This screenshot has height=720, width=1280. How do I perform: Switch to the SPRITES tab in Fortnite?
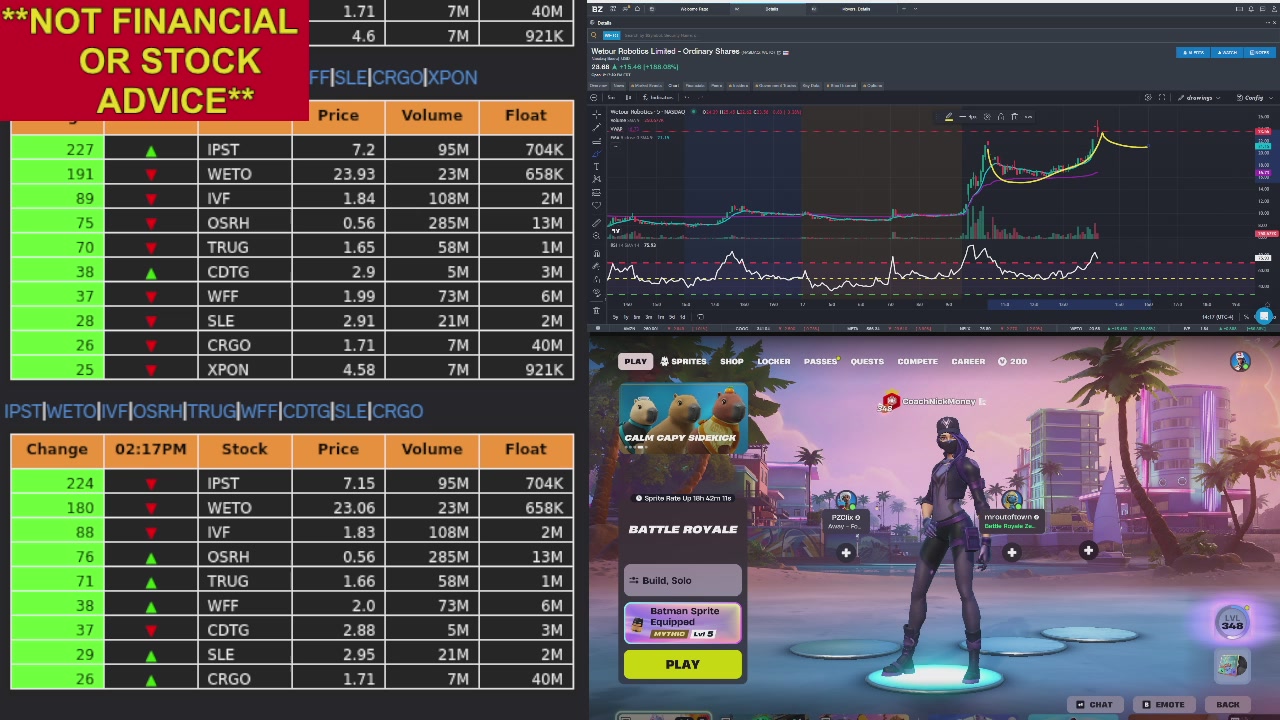tap(684, 361)
